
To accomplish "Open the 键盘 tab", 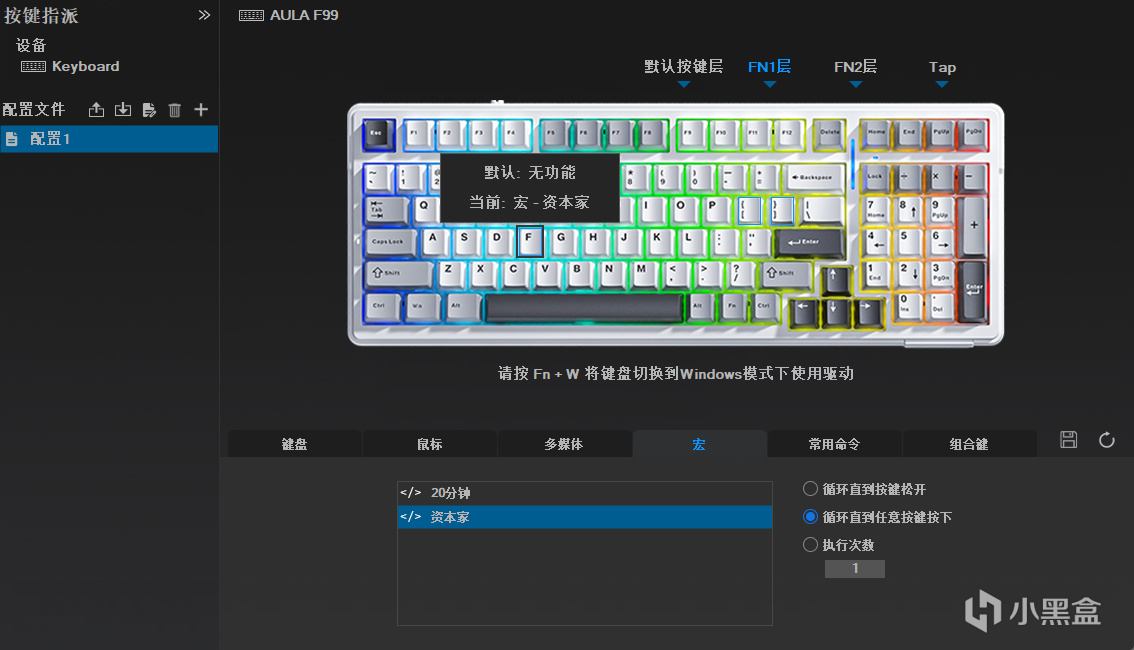I will [x=294, y=444].
